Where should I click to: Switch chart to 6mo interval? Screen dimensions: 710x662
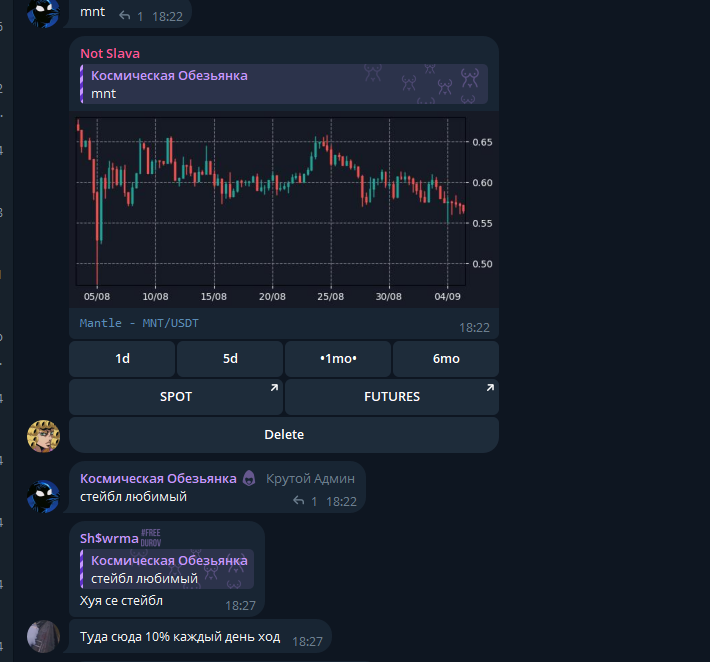(x=446, y=359)
